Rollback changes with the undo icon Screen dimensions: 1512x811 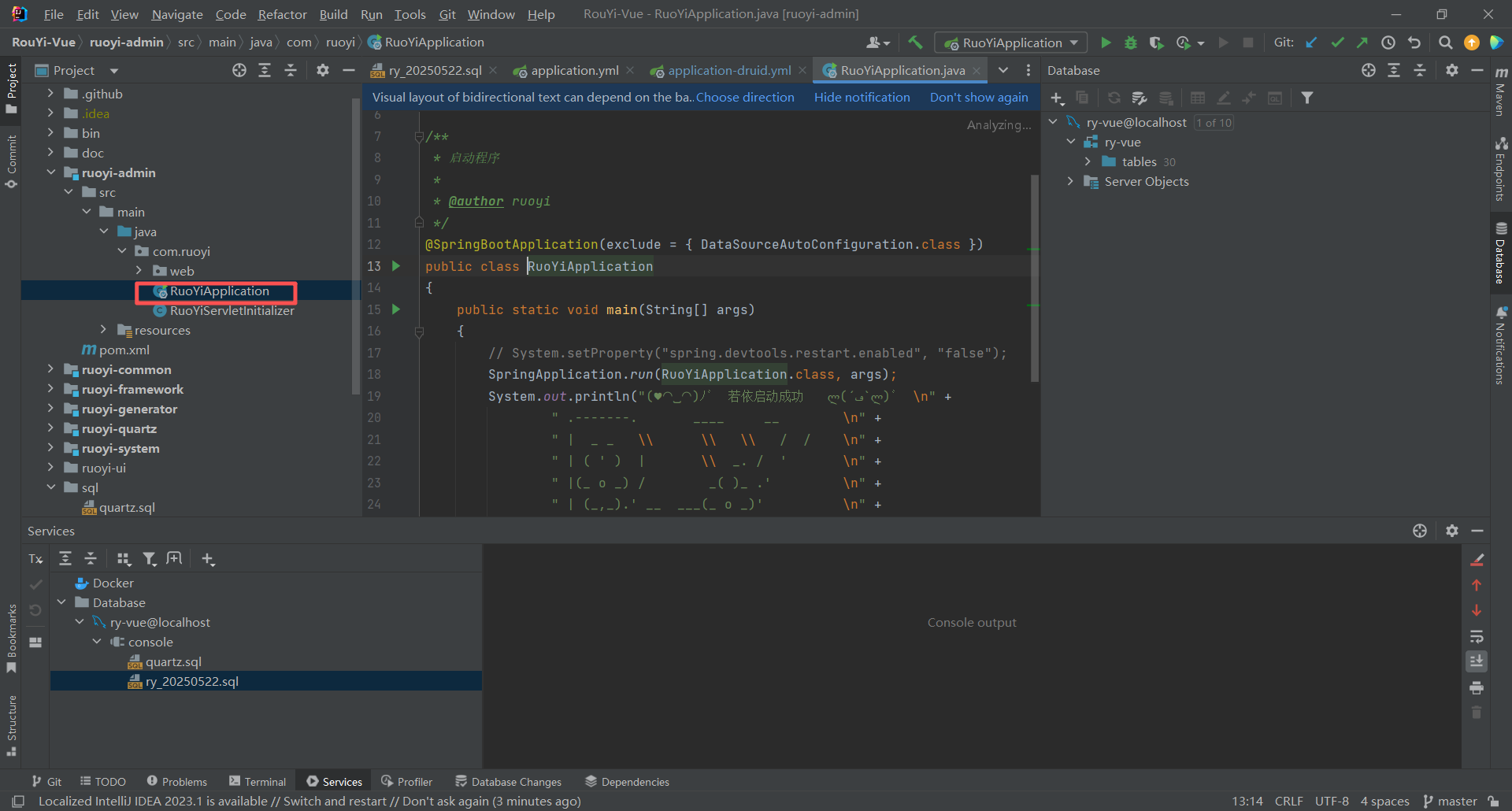click(1414, 43)
